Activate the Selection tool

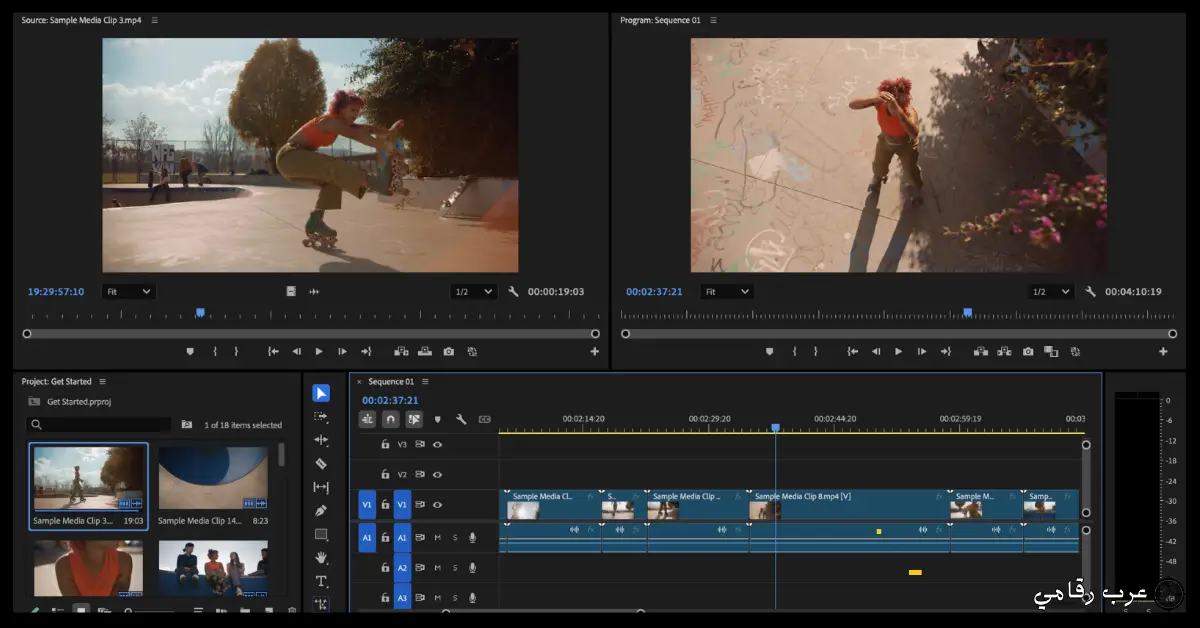[x=321, y=392]
